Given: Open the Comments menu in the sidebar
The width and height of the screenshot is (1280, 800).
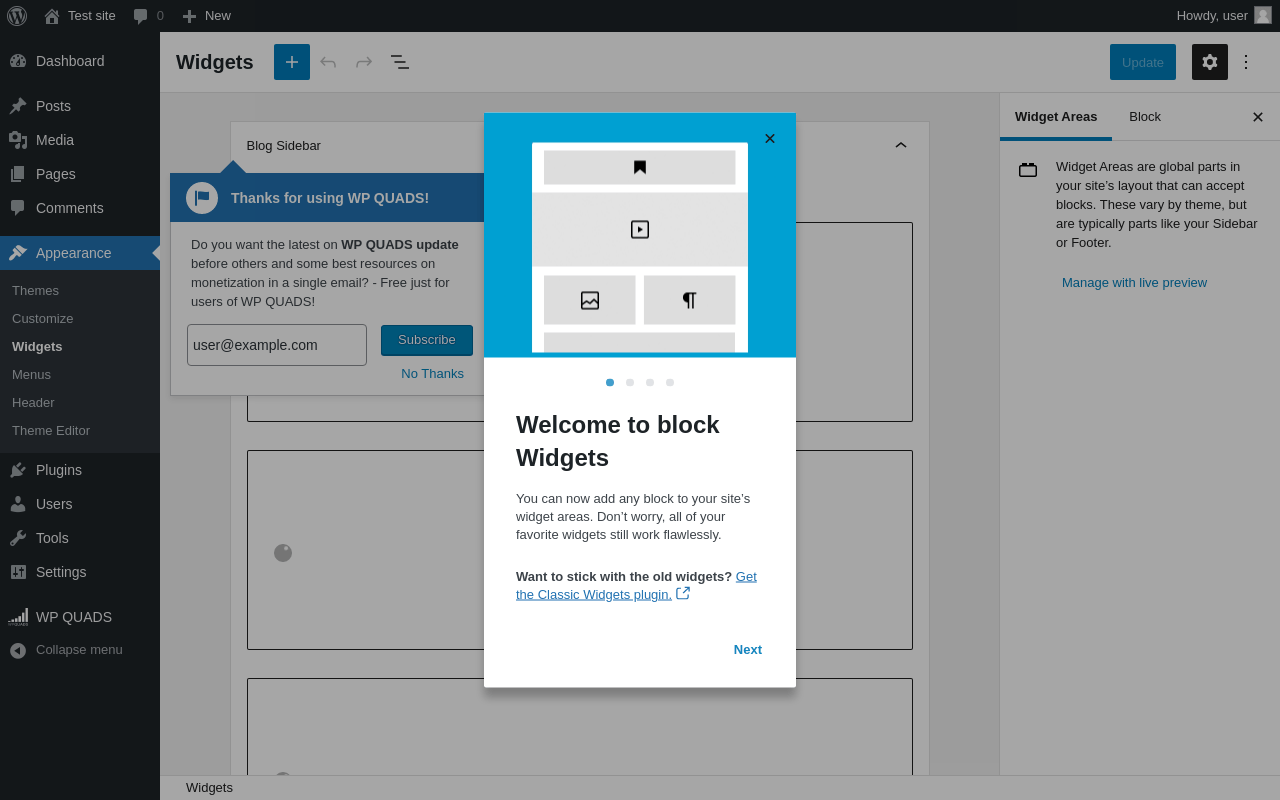Looking at the screenshot, I should pyautogui.click(x=80, y=208).
